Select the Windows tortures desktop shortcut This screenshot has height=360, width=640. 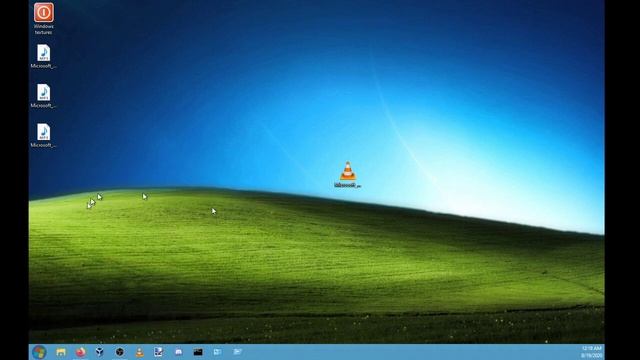click(44, 18)
